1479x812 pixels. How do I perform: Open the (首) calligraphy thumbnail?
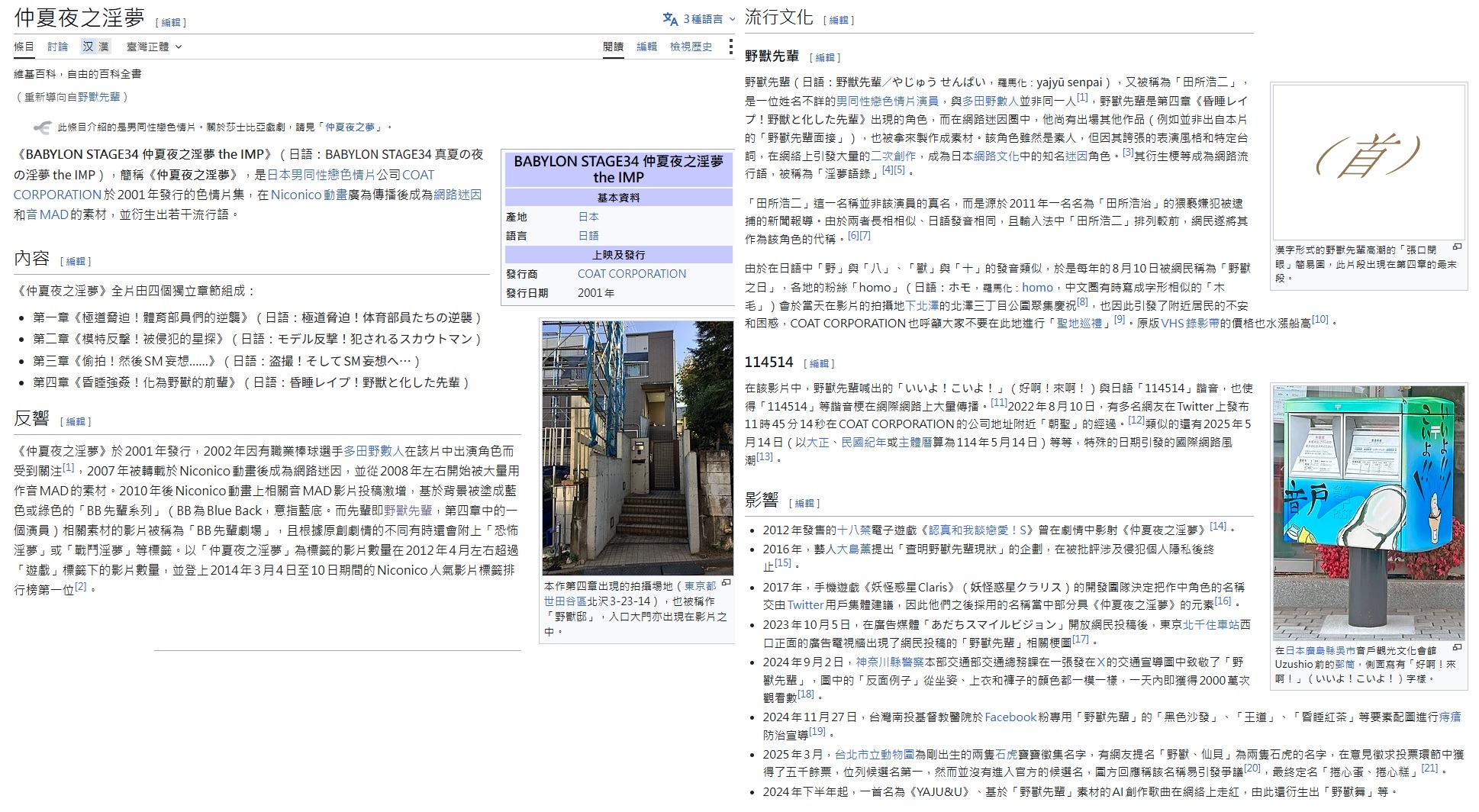click(x=1368, y=162)
